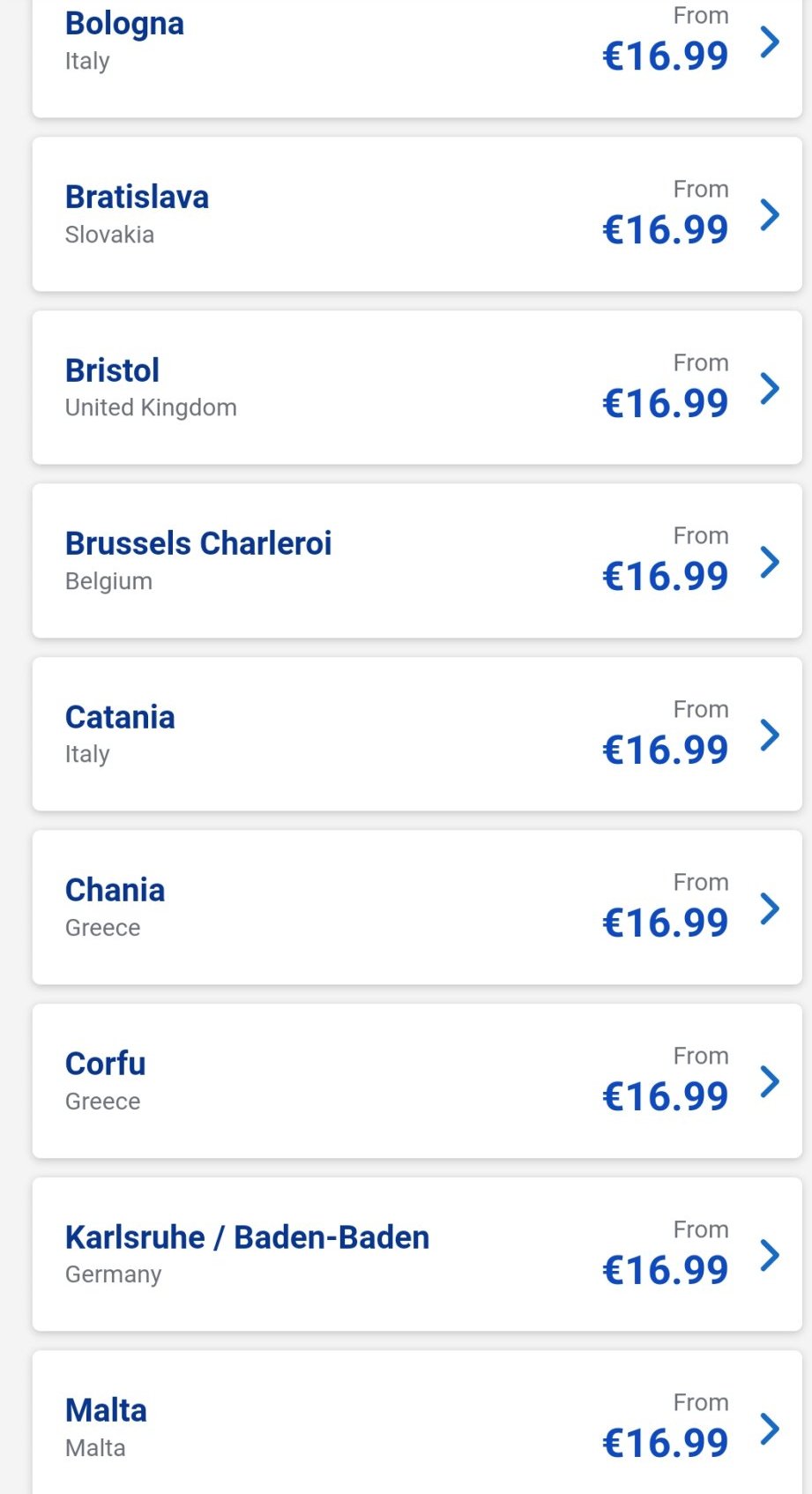Select the Corfu destination name
This screenshot has height=1494, width=812.
[105, 1064]
